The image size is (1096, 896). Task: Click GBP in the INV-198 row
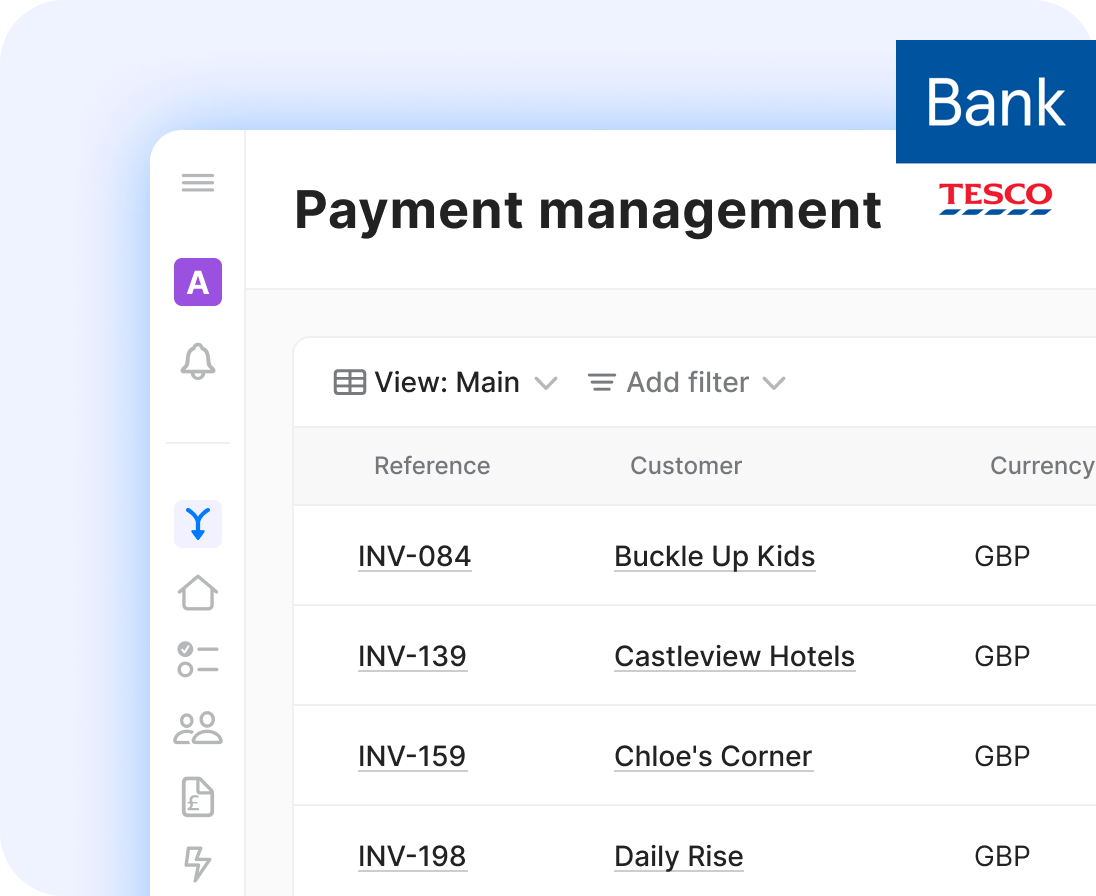tap(1002, 856)
